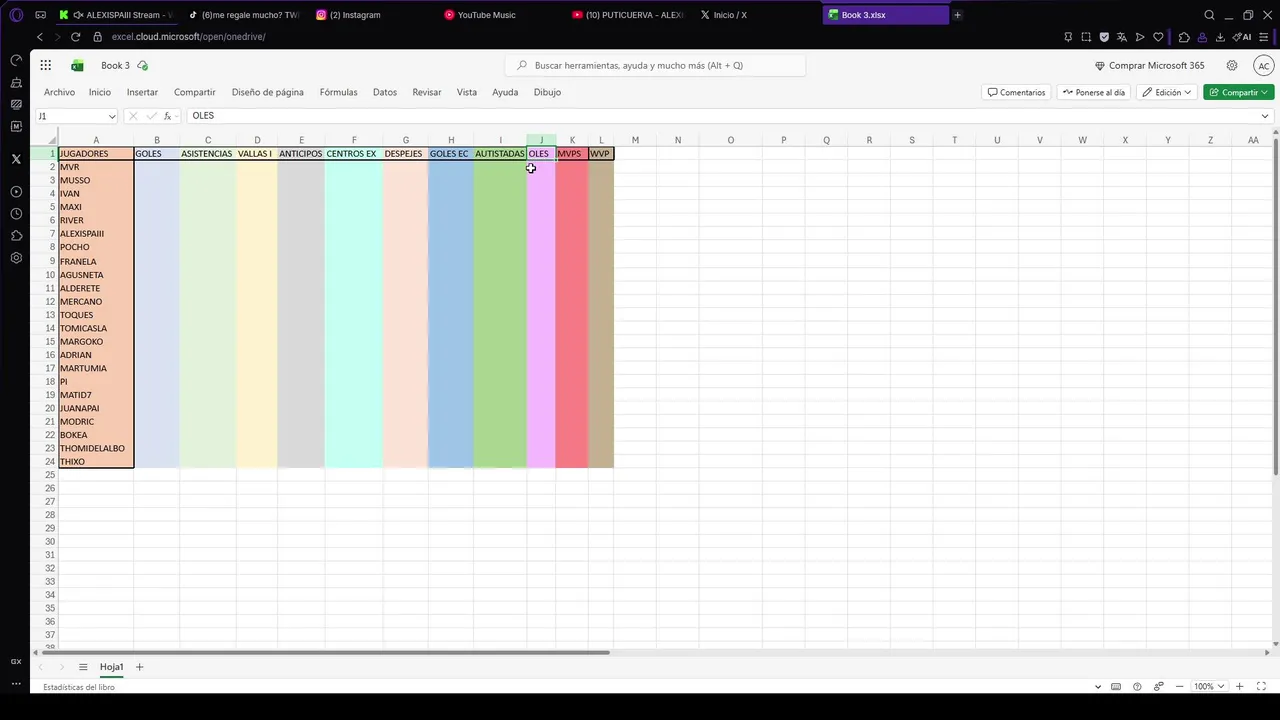Screen dimensions: 1280x720
Task: Click the green Excel logo icon
Action: point(77,65)
